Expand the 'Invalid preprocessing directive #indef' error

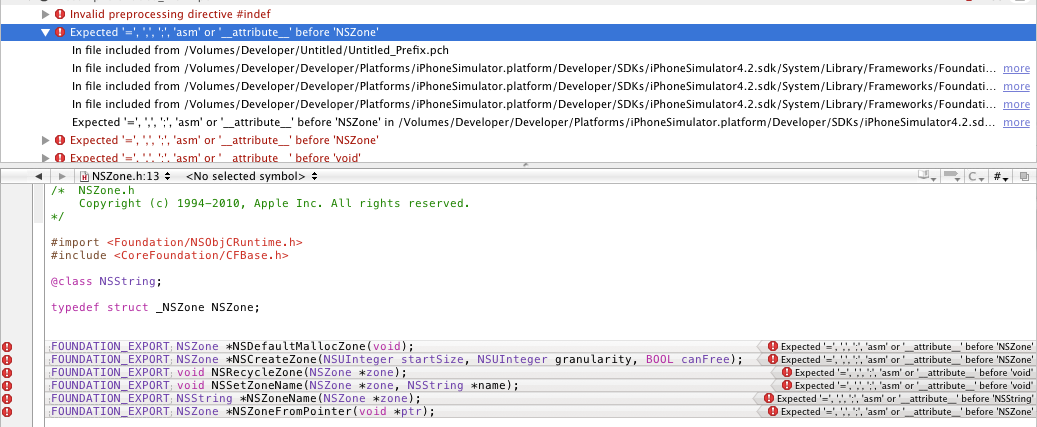pyautogui.click(x=45, y=14)
